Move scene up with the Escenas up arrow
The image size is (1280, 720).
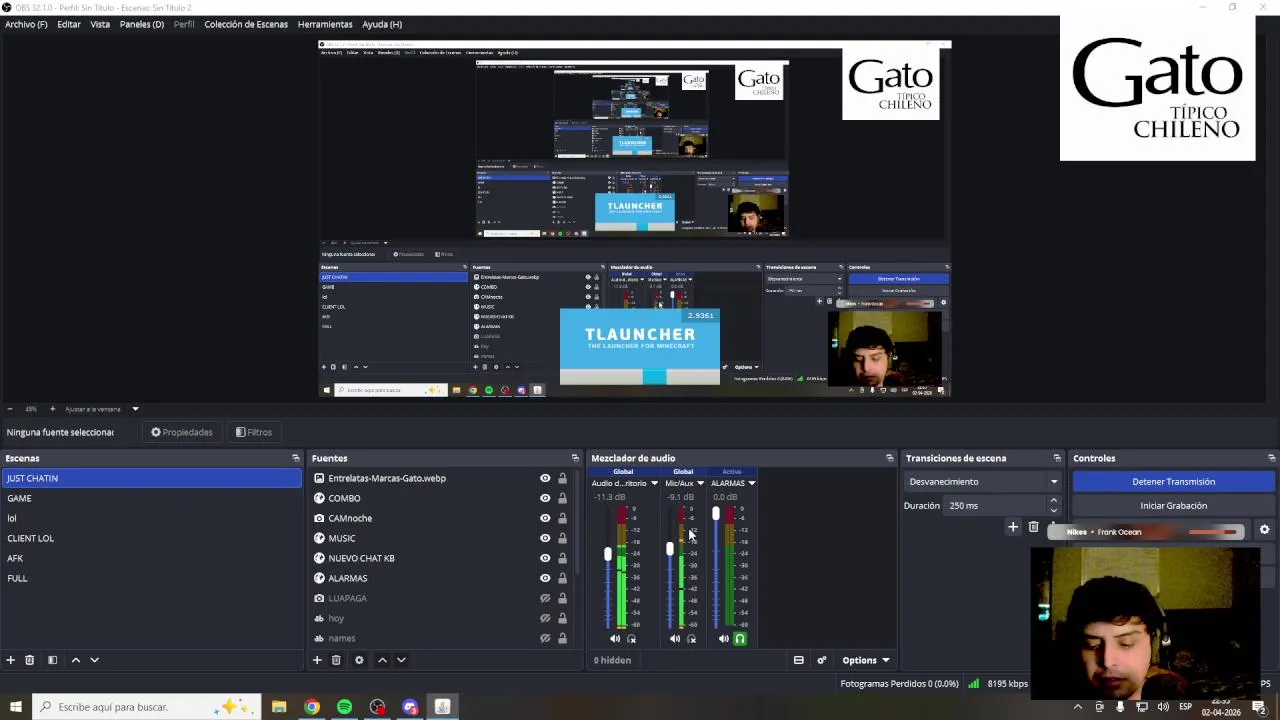pyautogui.click(x=75, y=660)
